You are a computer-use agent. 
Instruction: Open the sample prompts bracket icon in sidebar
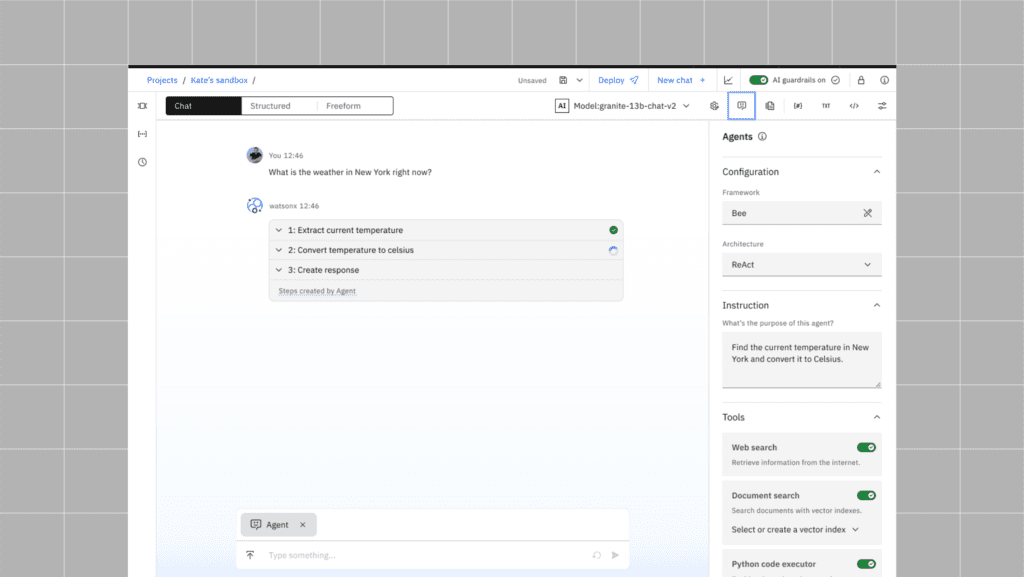pos(142,134)
